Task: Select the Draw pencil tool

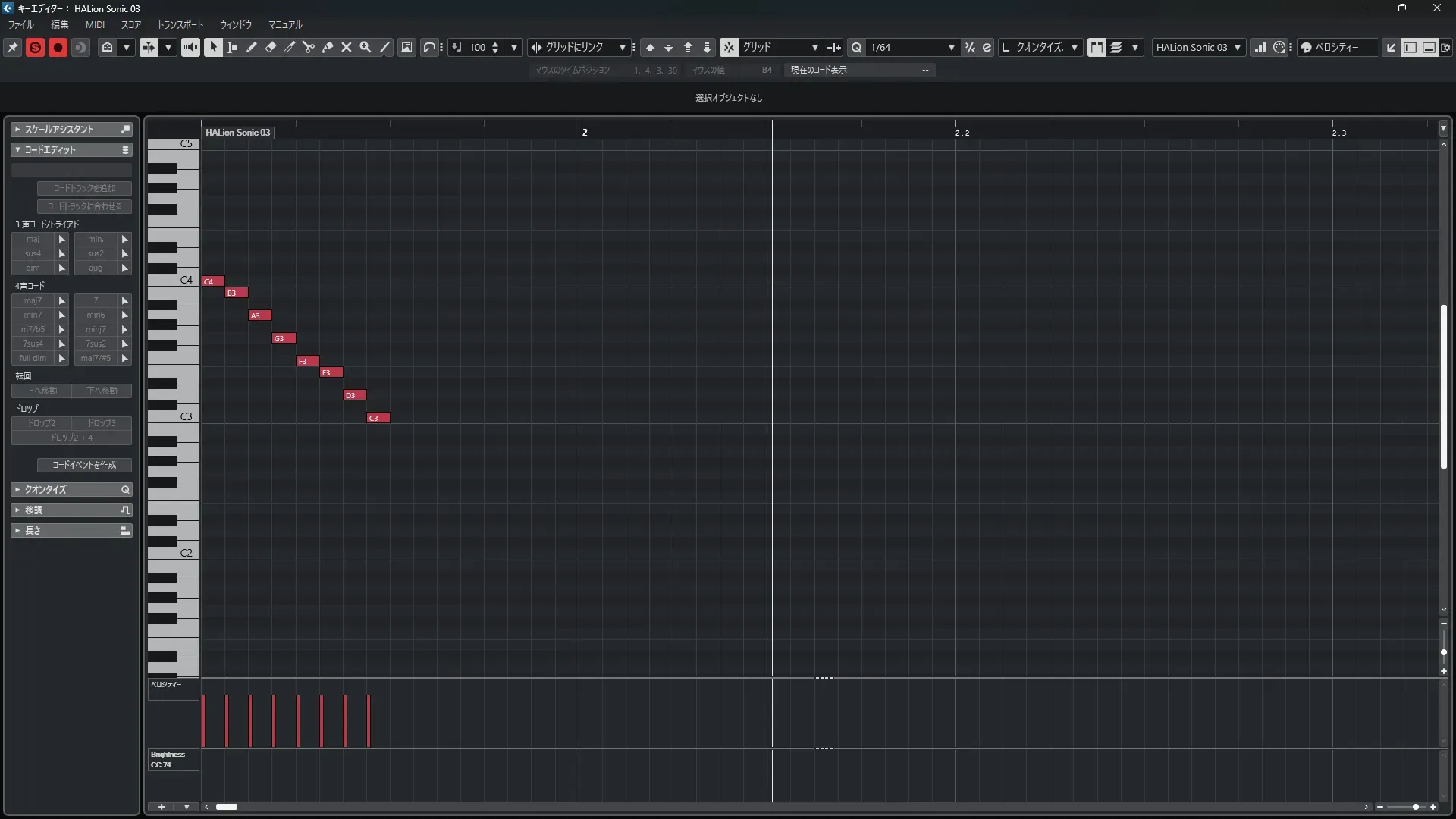Action: [252, 47]
